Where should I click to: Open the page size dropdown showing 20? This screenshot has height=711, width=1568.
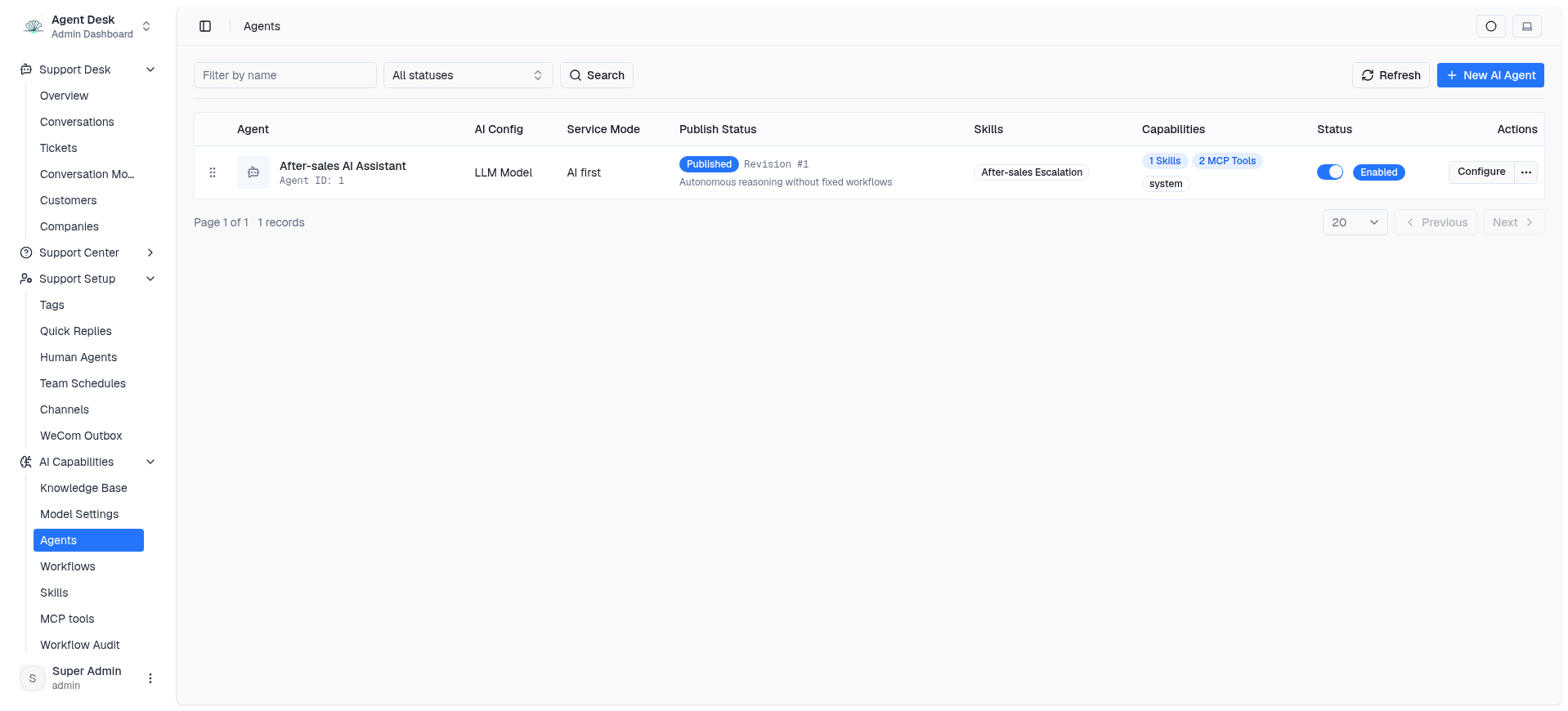click(x=1355, y=222)
